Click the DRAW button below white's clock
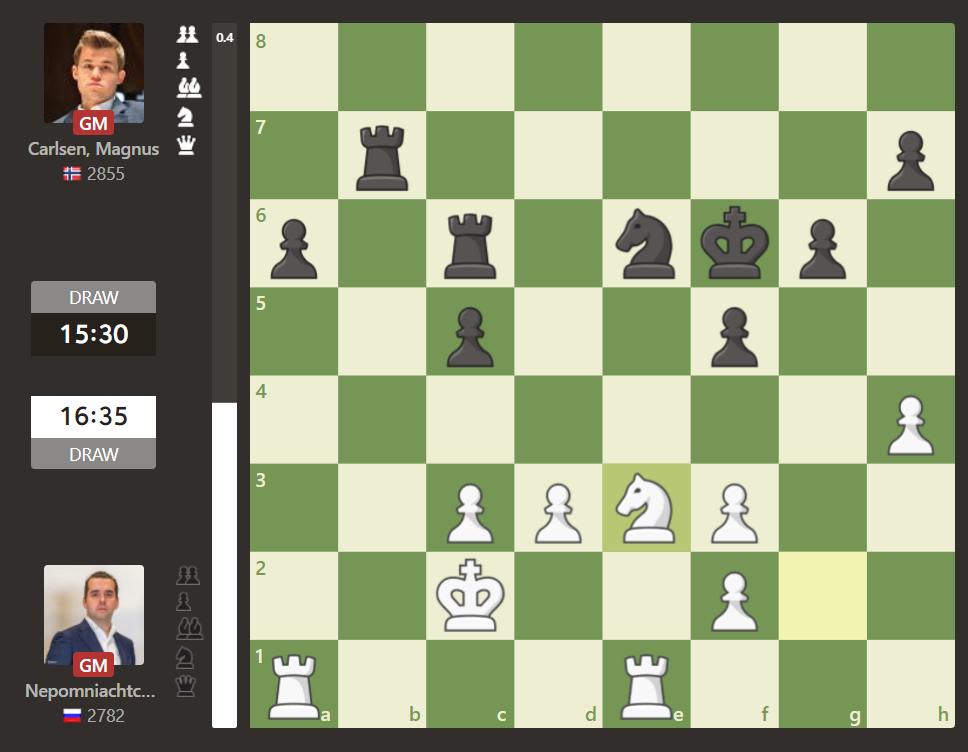This screenshot has height=752, width=968. click(x=93, y=453)
